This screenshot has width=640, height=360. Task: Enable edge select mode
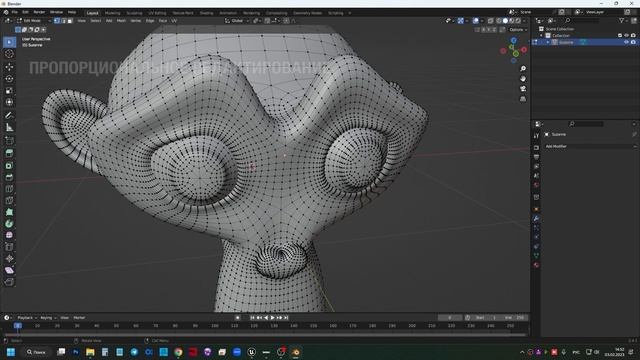pos(63,20)
